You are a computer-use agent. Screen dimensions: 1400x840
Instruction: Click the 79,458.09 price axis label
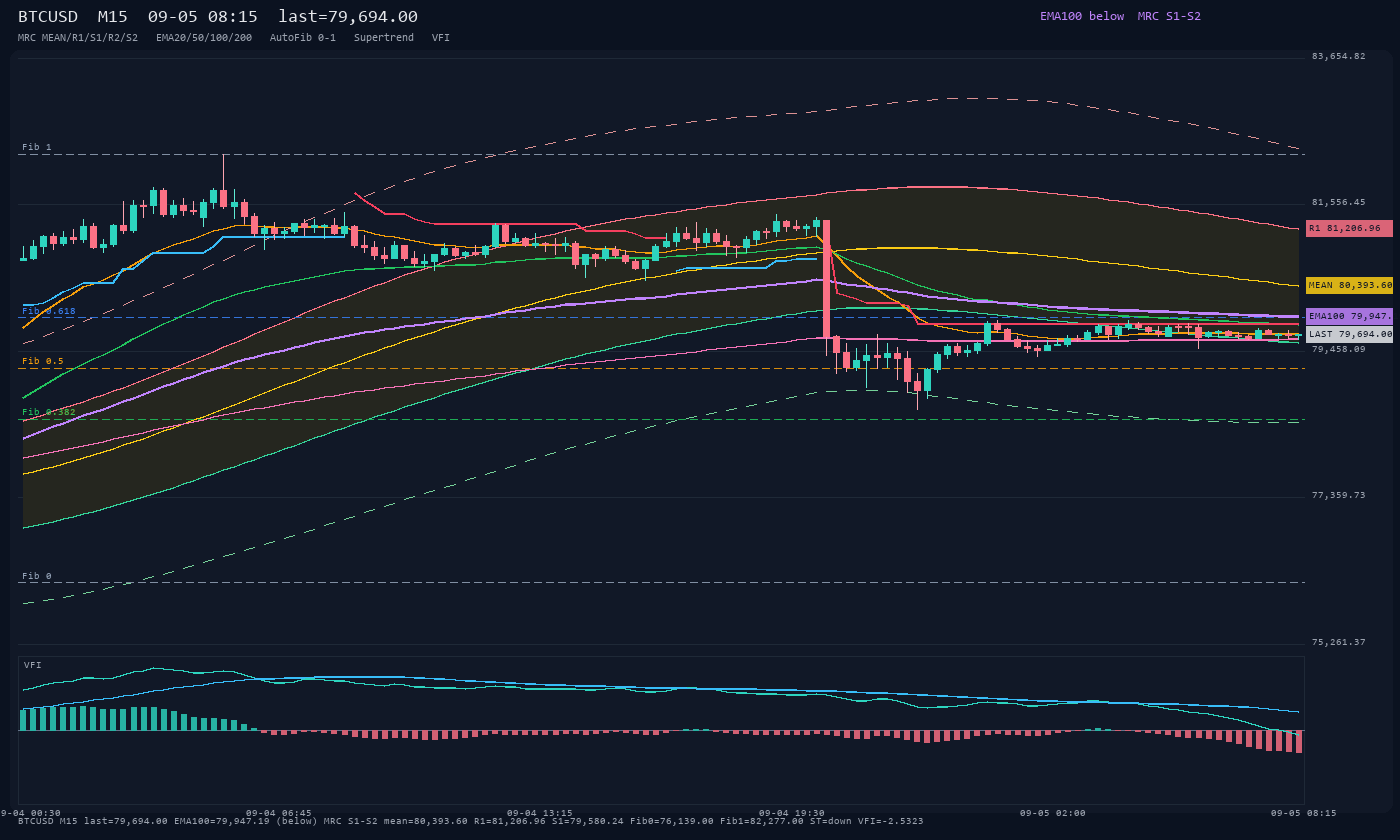(x=1338, y=349)
